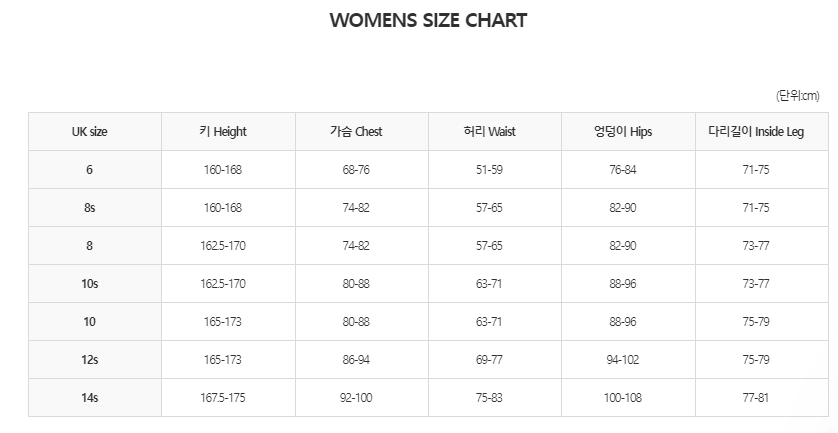This screenshot has height=433, width=838.
Task: Click the 100-108 hips cell
Action: 623,398
